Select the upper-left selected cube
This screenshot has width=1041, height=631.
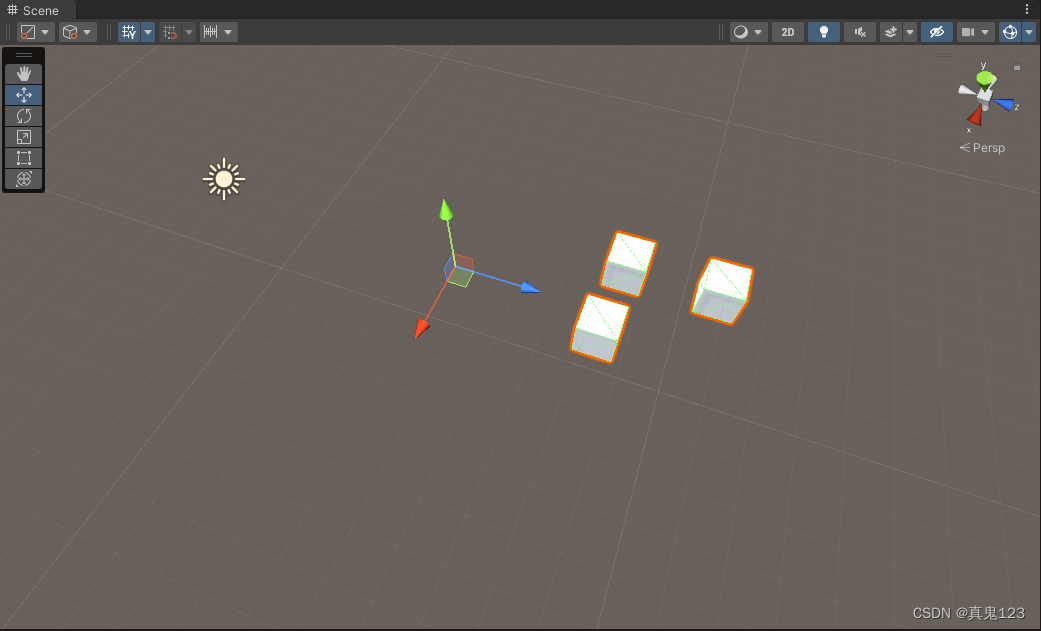[628, 263]
